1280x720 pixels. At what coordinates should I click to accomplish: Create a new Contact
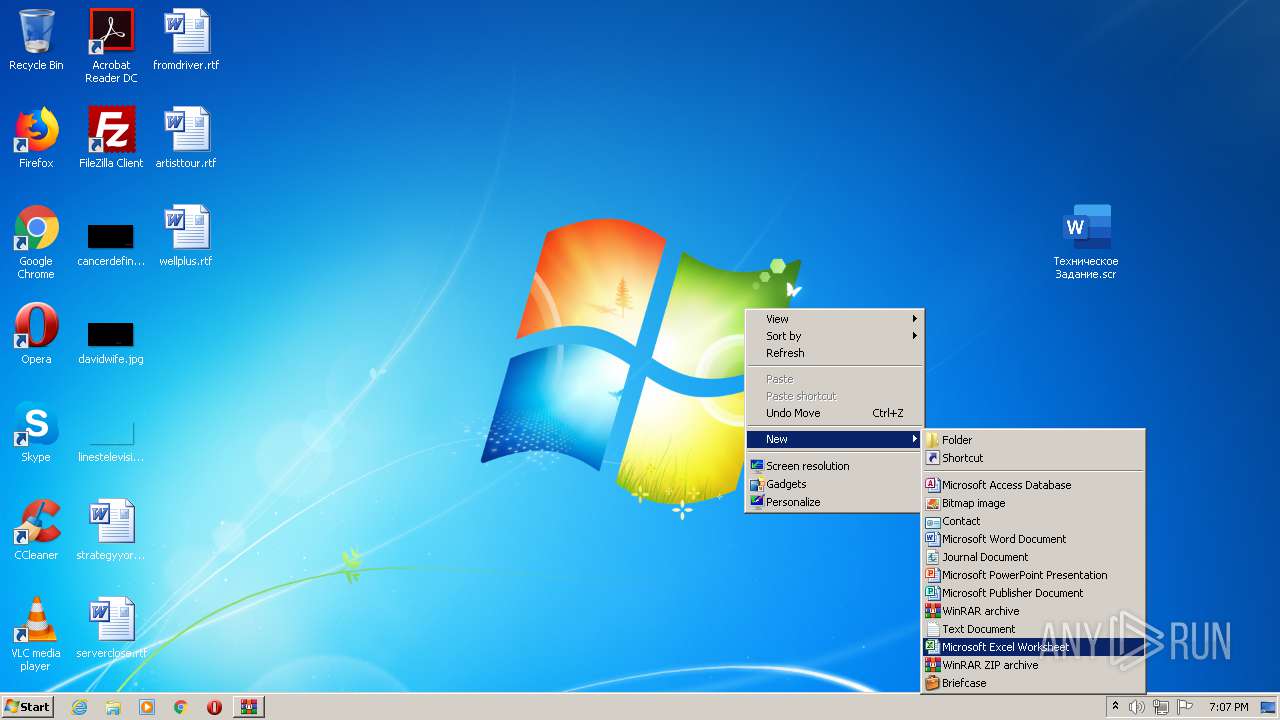pos(1033,521)
